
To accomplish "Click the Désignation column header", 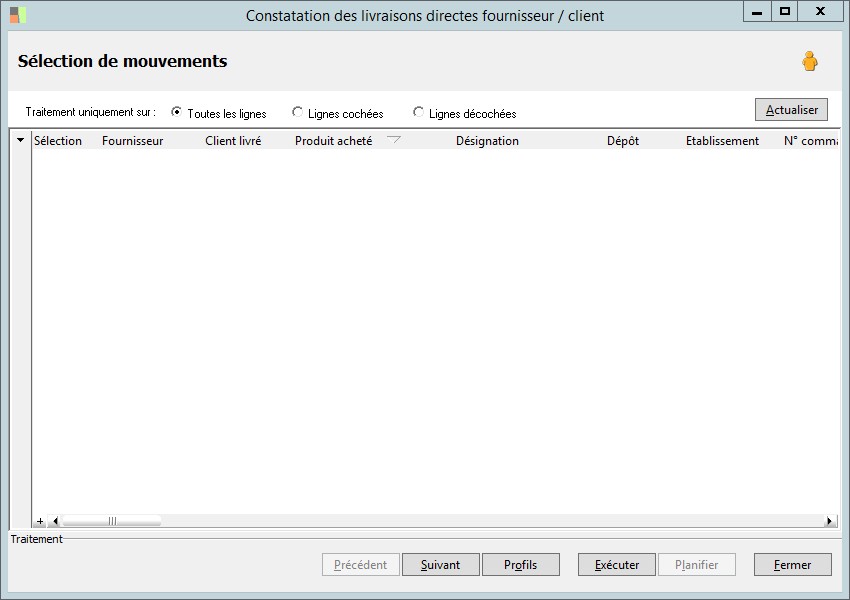I will click(487, 140).
